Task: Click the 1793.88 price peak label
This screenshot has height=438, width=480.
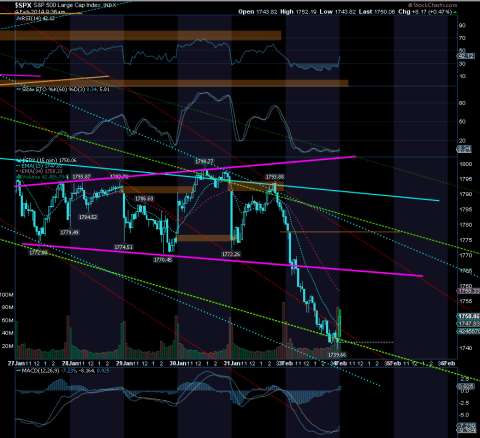Action: pos(274,177)
